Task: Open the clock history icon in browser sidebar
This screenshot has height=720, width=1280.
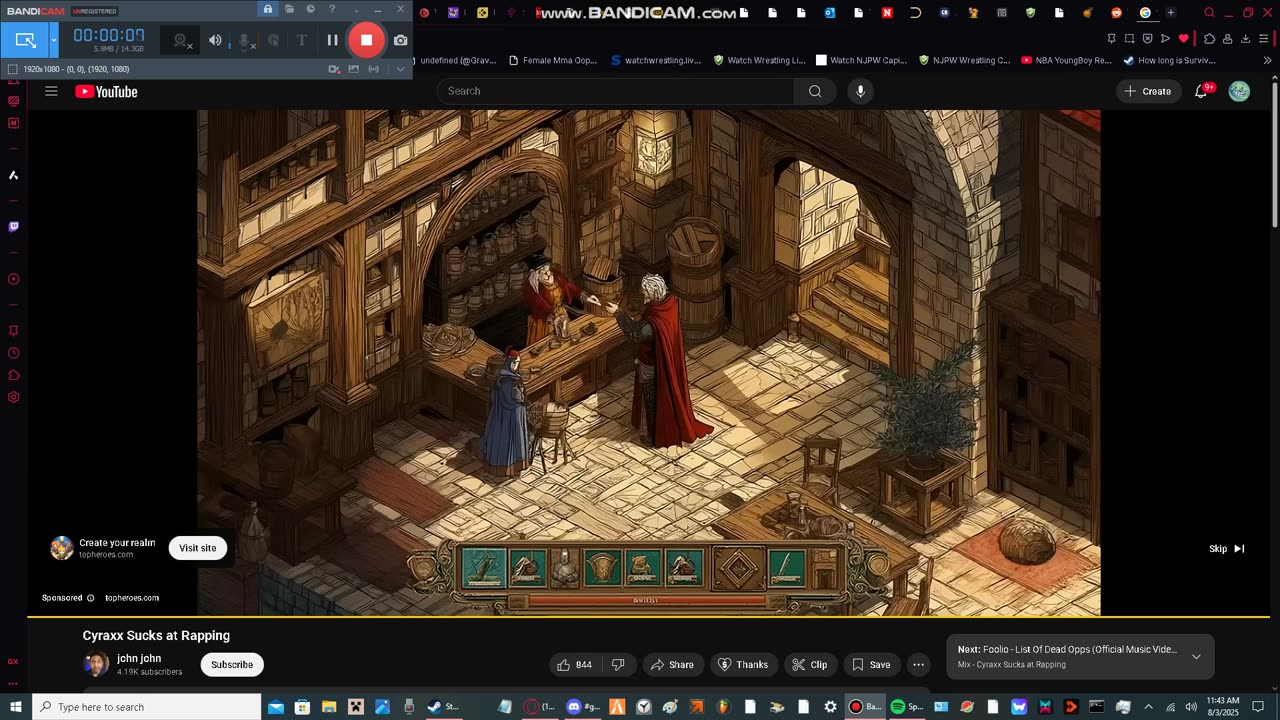Action: coord(13,353)
